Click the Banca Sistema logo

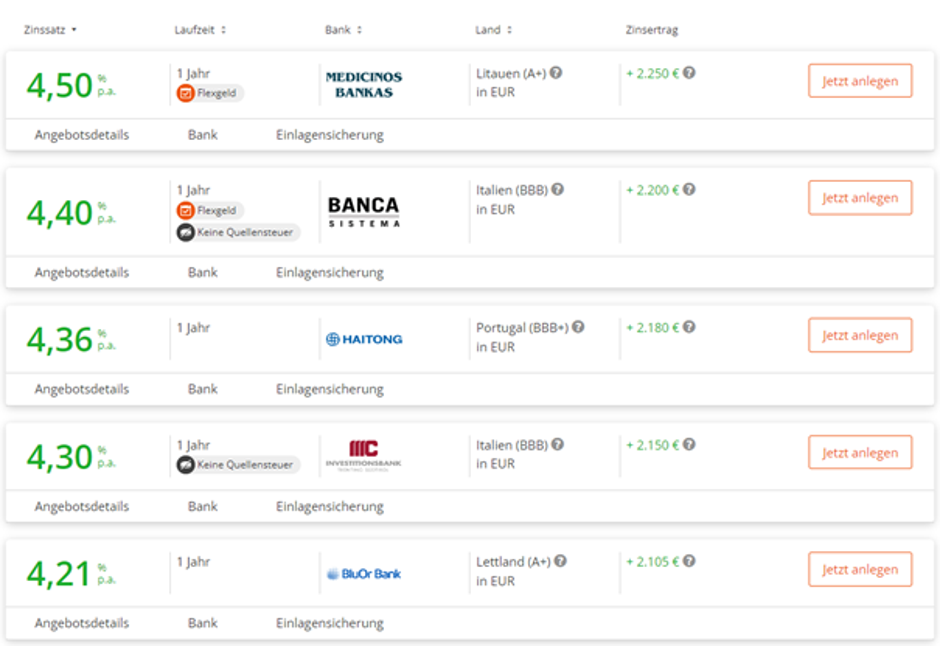[x=364, y=211]
